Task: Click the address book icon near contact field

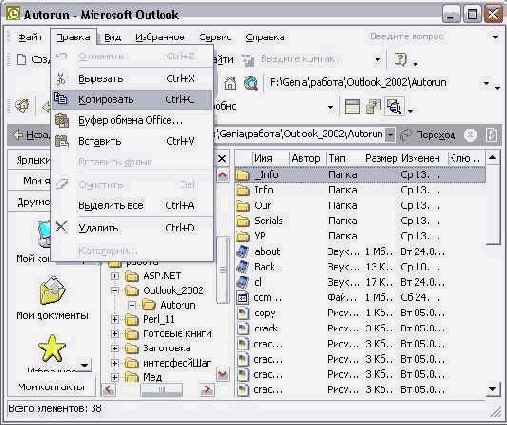Action: click(248, 60)
